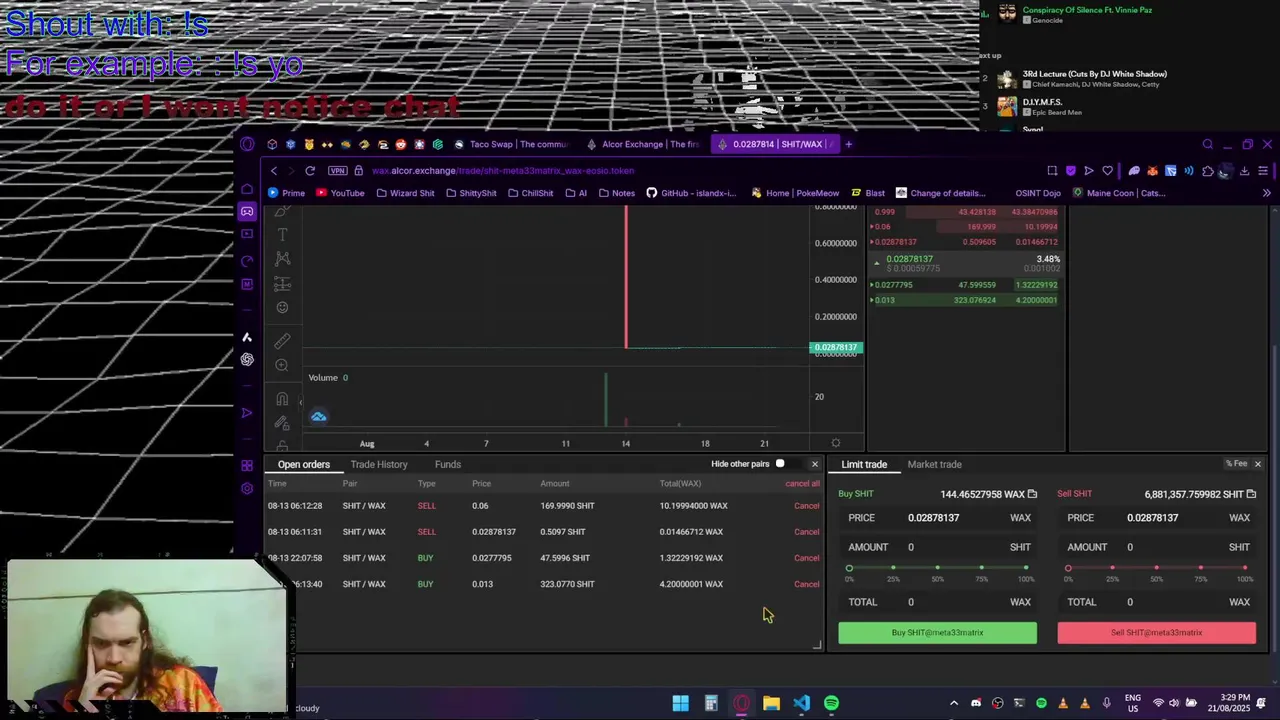Click the Buy SHIT@meta33matrix button

(937, 632)
